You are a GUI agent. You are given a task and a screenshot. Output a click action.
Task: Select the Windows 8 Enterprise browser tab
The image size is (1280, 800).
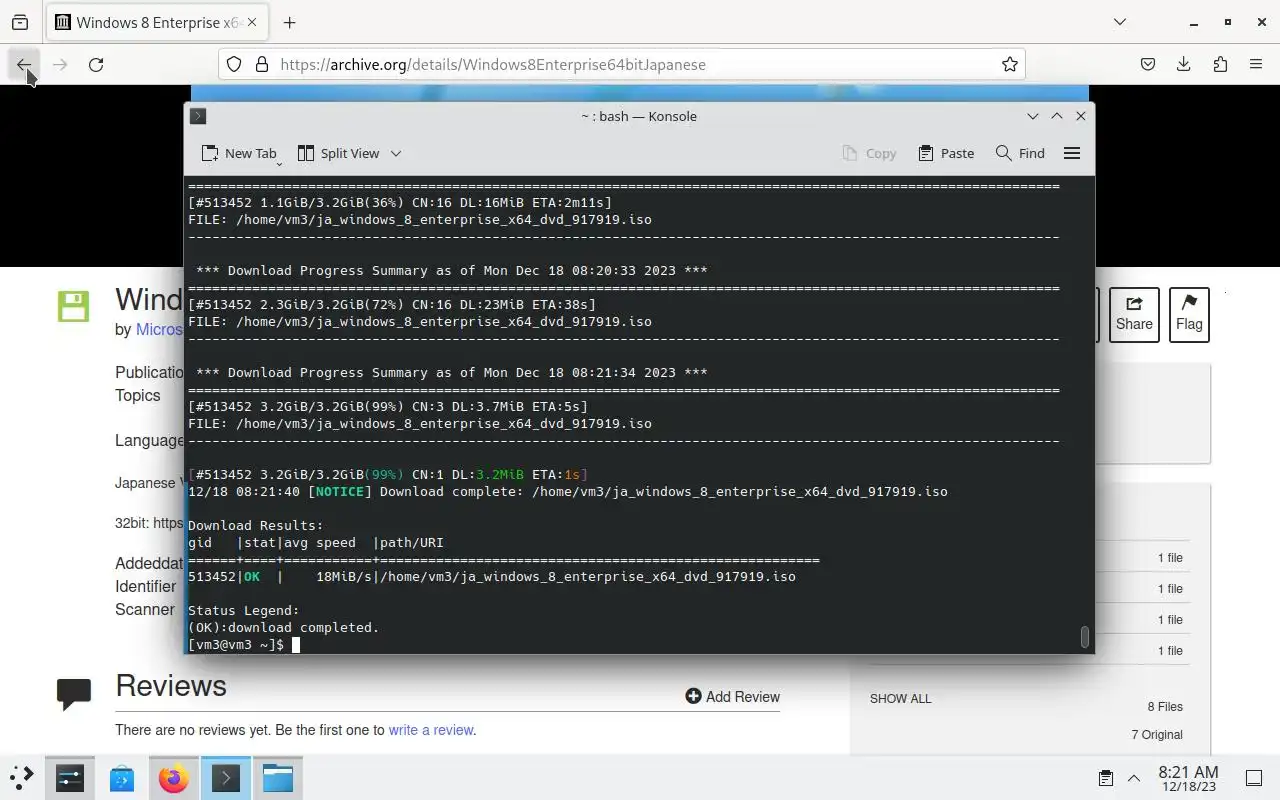156,22
